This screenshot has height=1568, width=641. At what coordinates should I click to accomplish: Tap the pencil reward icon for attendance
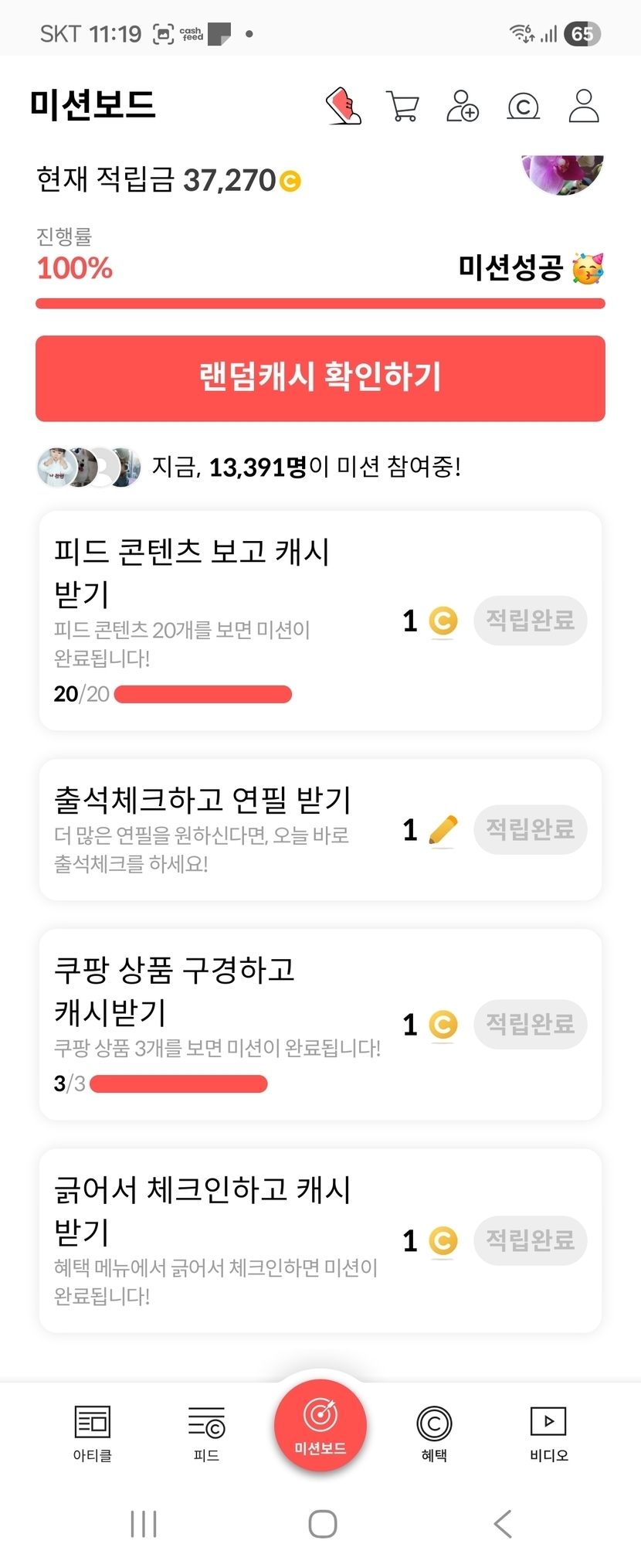pyautogui.click(x=443, y=830)
